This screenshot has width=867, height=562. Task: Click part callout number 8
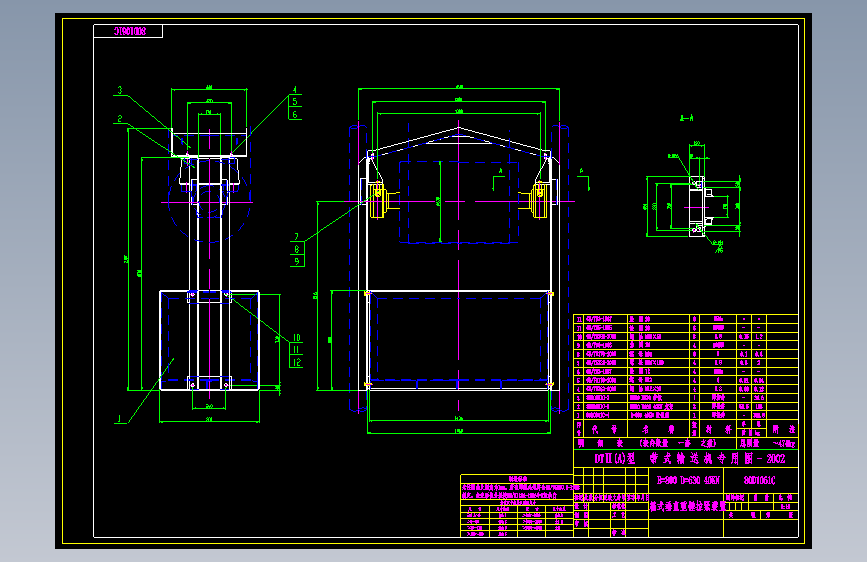pyautogui.click(x=297, y=249)
